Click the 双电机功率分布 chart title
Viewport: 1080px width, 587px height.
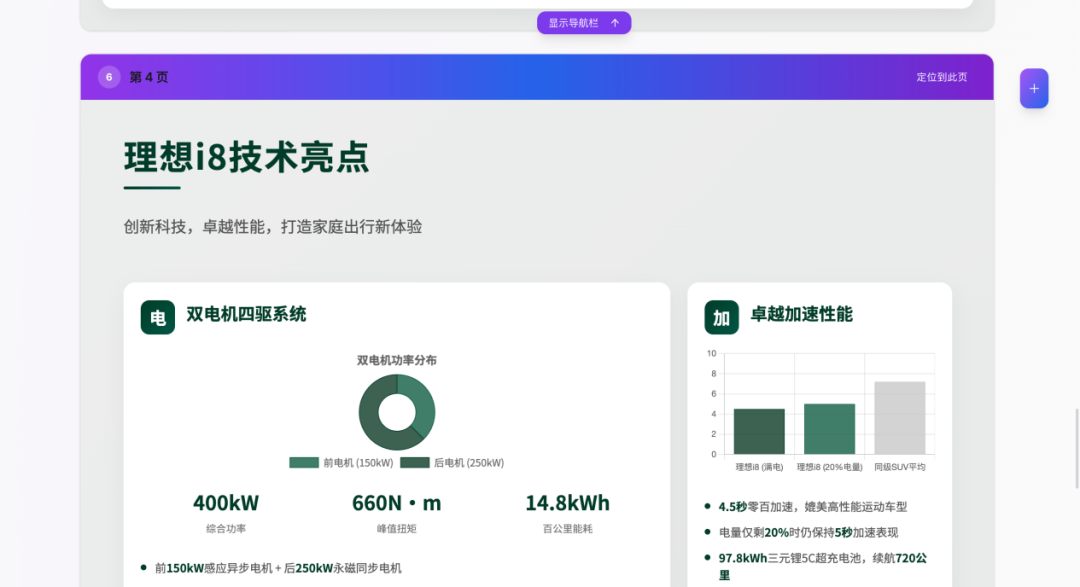click(397, 360)
